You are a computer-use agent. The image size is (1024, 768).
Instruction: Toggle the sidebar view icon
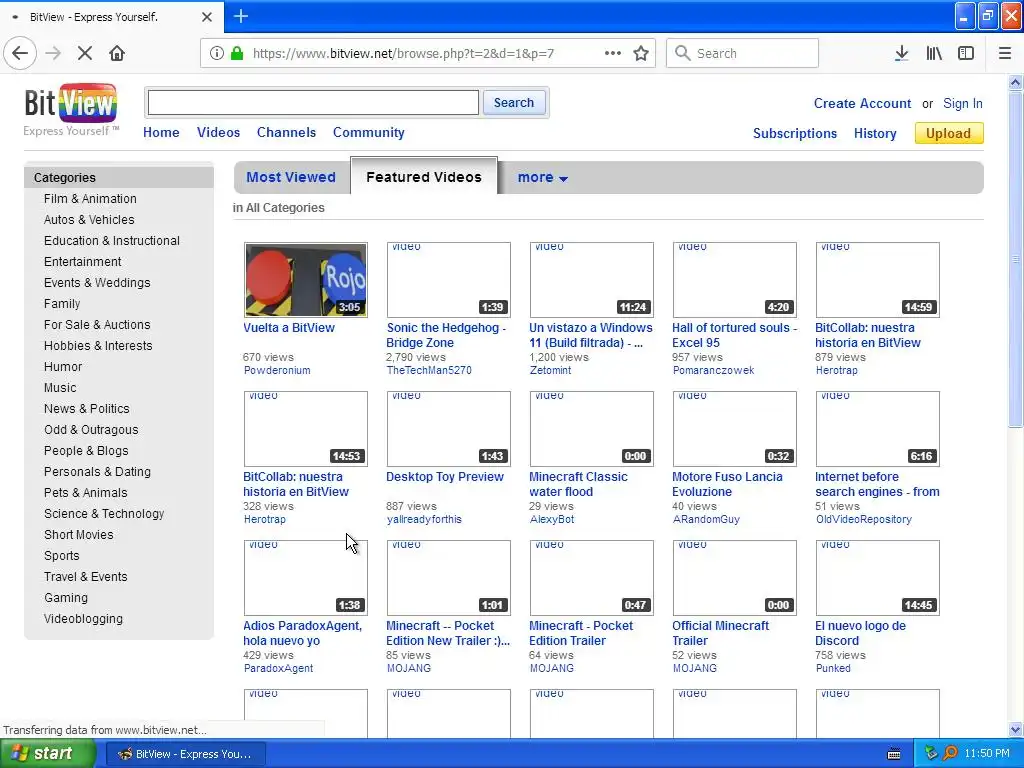pos(966,54)
